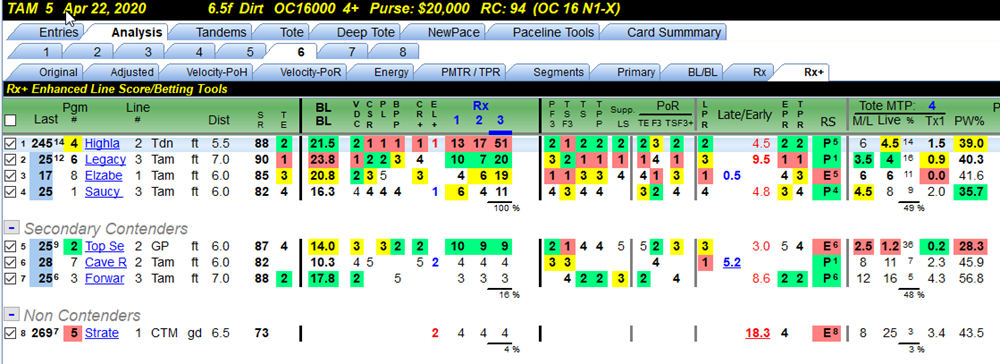Screen dimensions: 1000x364
Task: Select race tab 8
Action: (x=395, y=52)
